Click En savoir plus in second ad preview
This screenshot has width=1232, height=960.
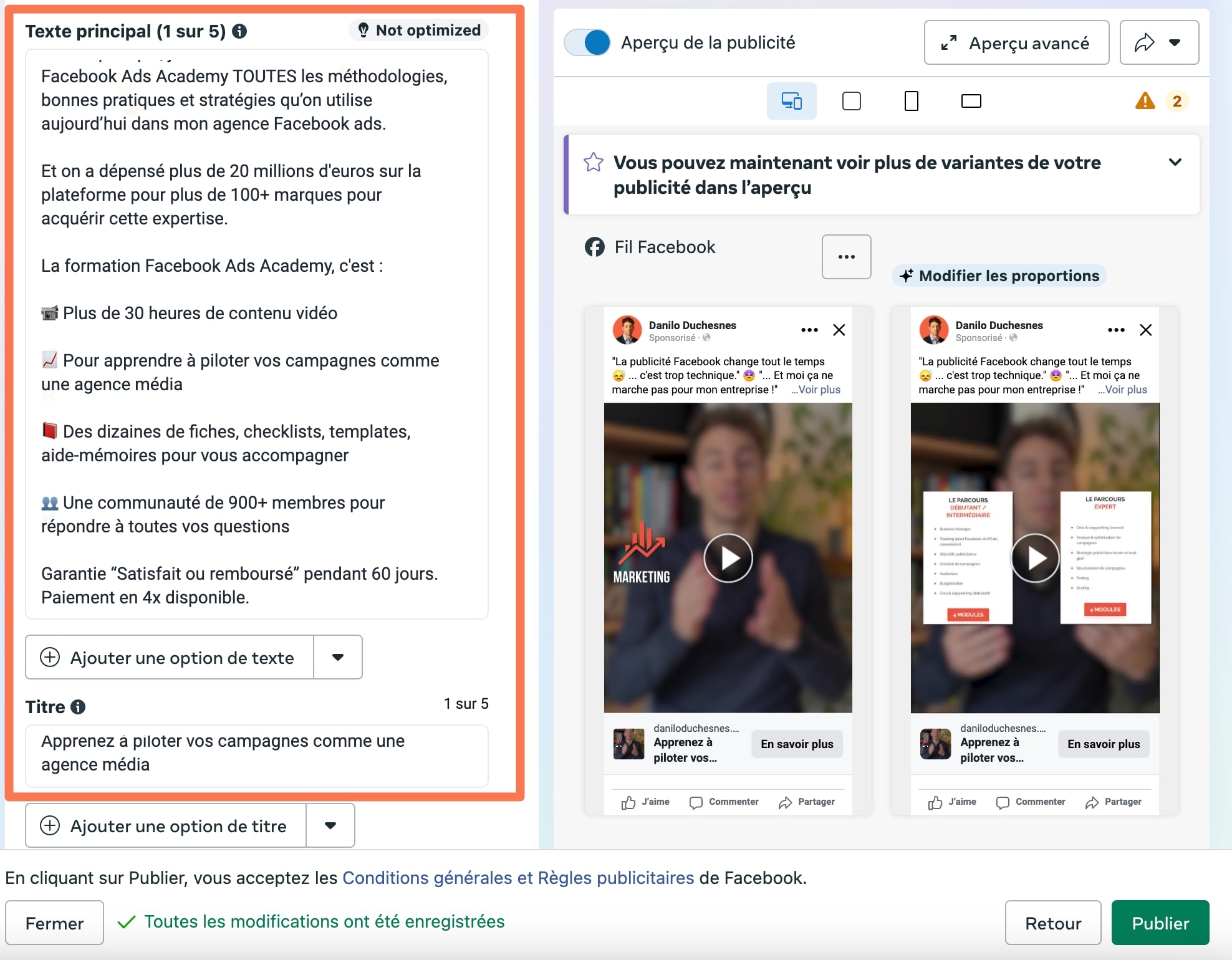click(x=1104, y=744)
